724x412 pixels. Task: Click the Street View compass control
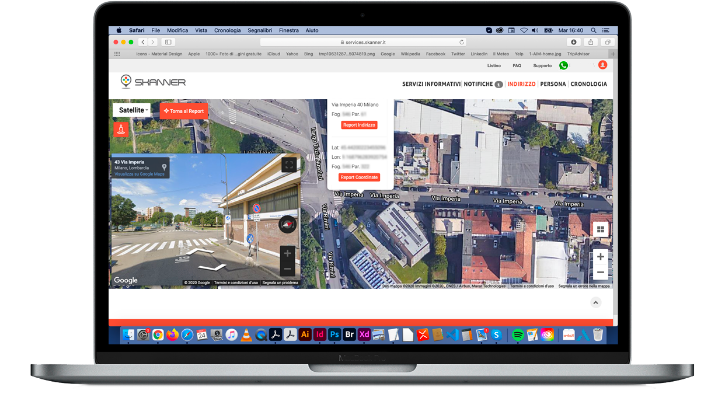tap(288, 224)
